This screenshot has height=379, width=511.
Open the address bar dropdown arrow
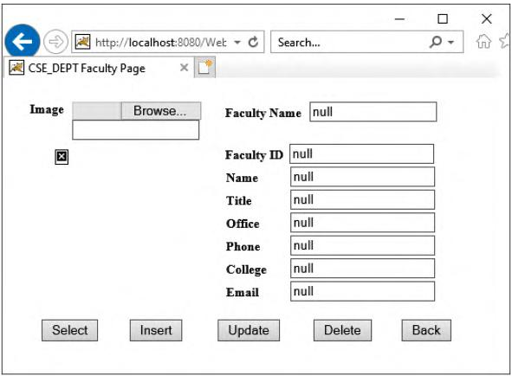(237, 42)
